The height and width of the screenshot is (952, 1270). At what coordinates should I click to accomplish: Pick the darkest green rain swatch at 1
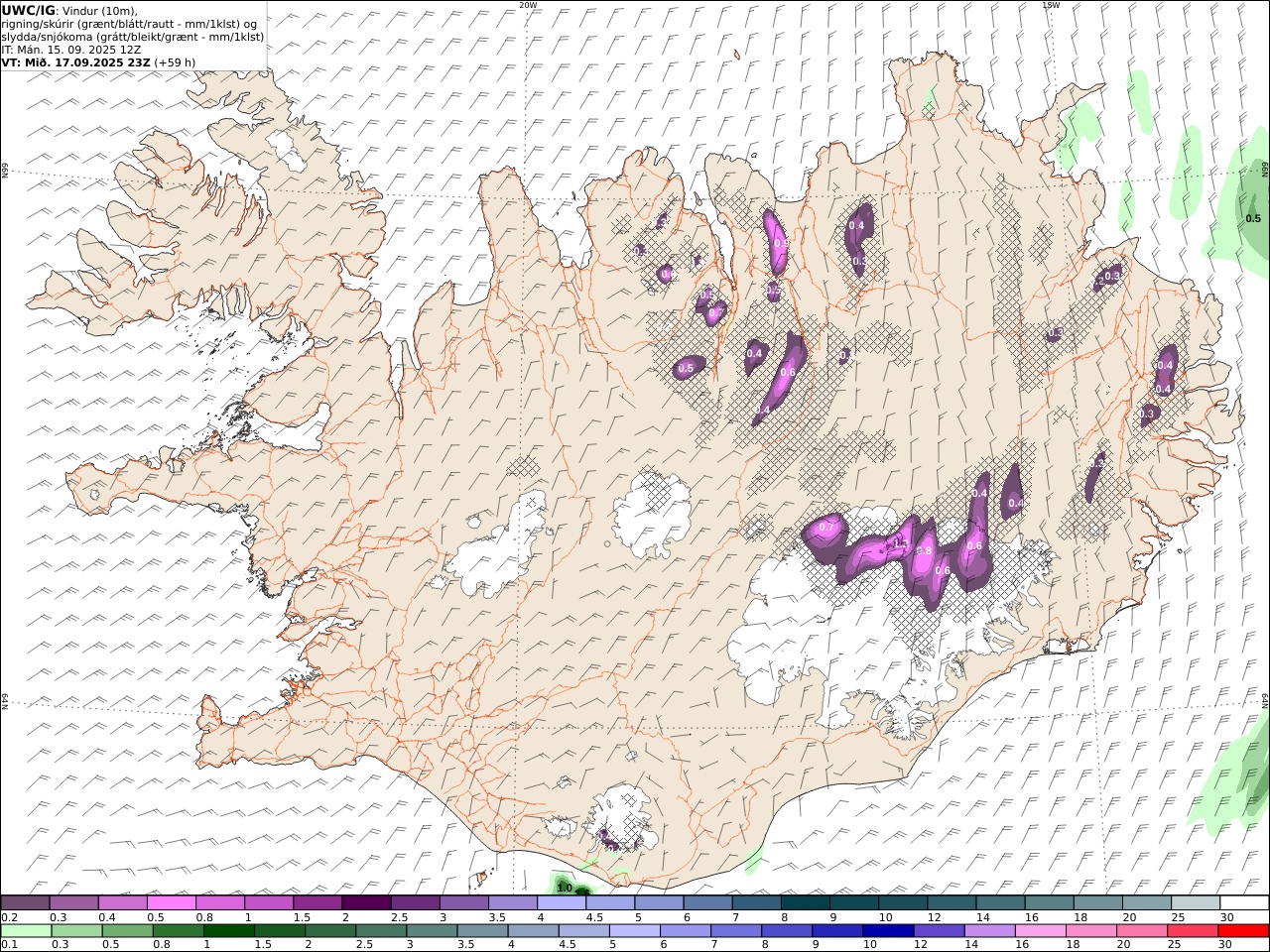pos(229,931)
